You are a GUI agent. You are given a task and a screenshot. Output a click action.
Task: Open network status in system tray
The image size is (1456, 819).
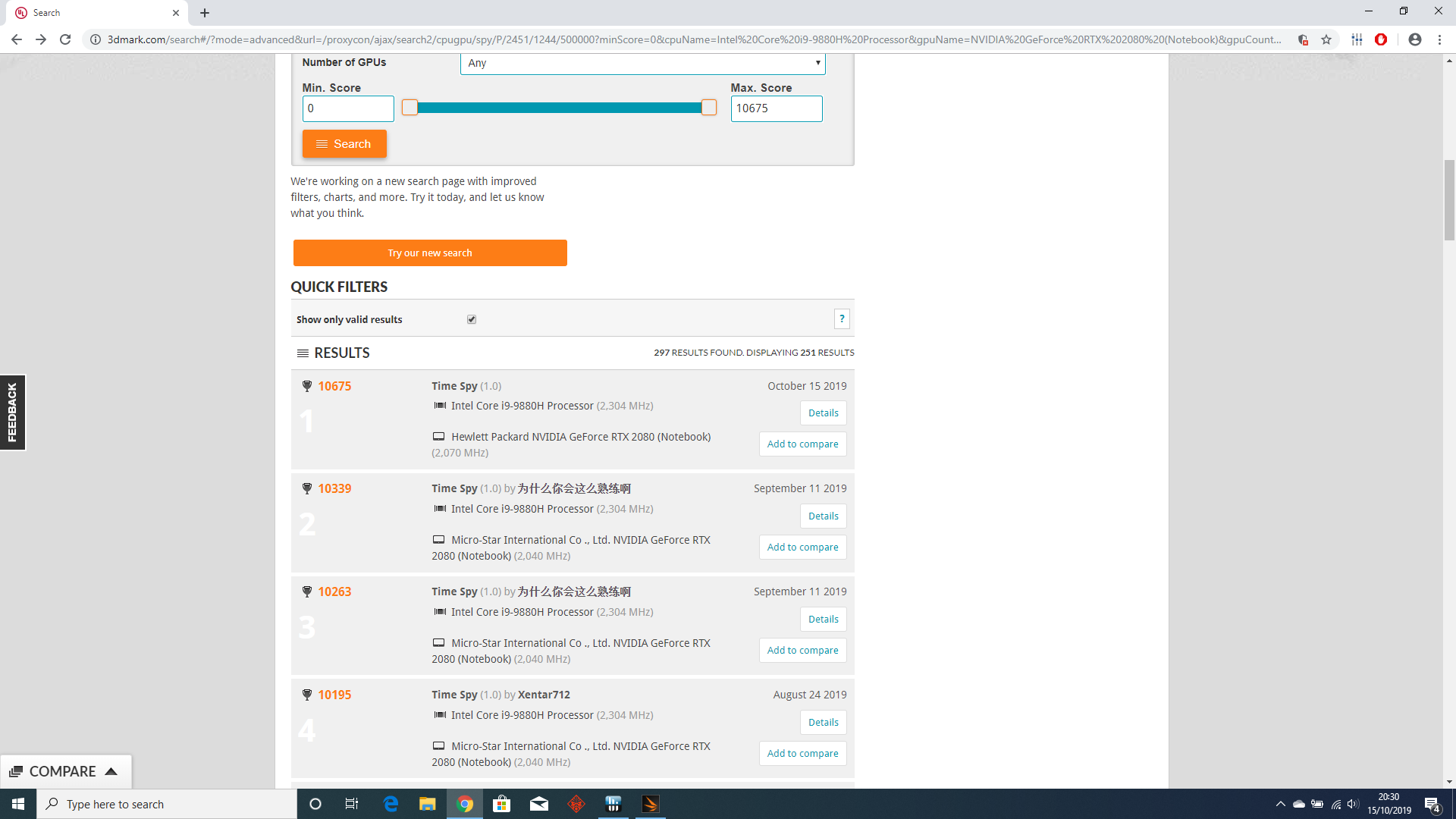tap(1336, 804)
